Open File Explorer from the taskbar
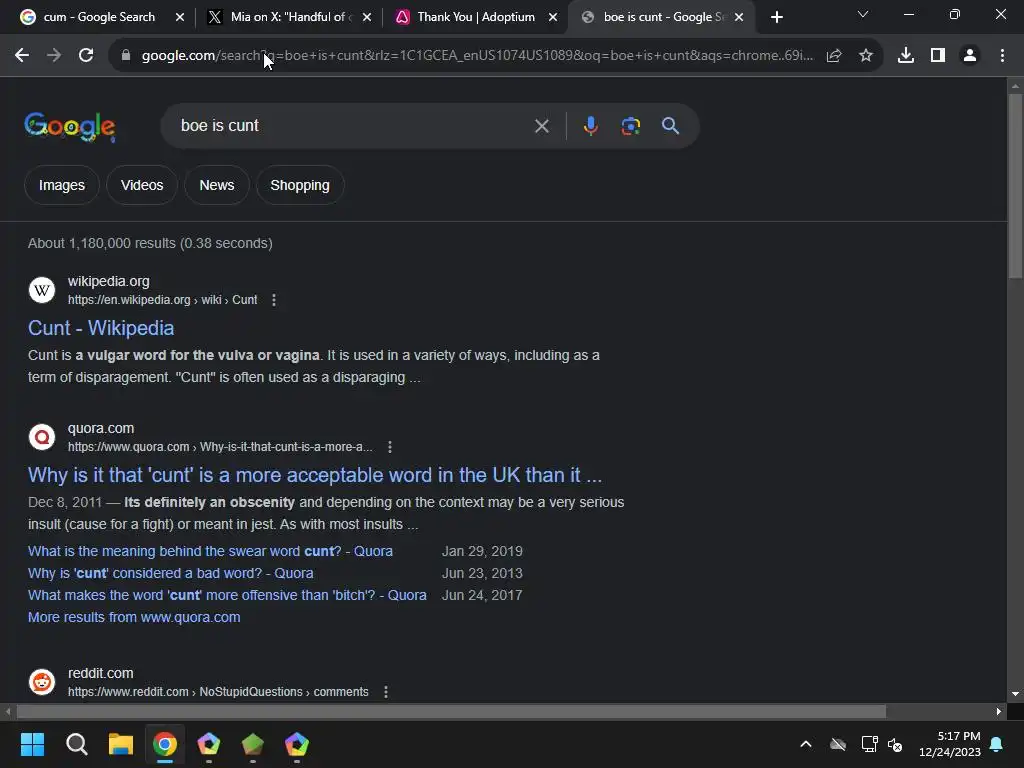 click(121, 744)
